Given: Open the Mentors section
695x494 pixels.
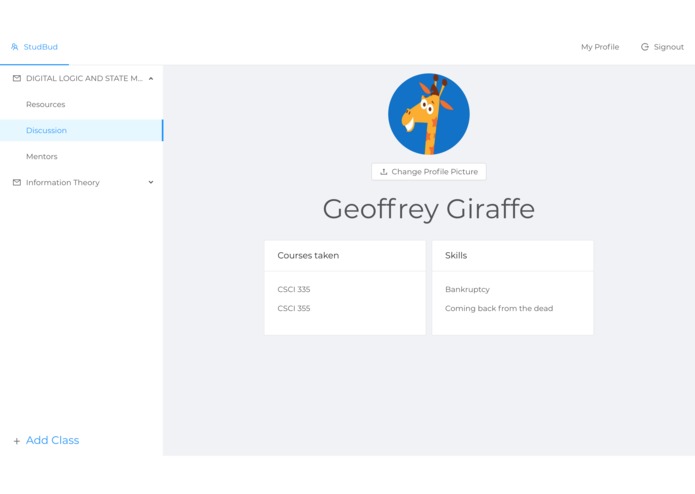Looking at the screenshot, I should (42, 156).
